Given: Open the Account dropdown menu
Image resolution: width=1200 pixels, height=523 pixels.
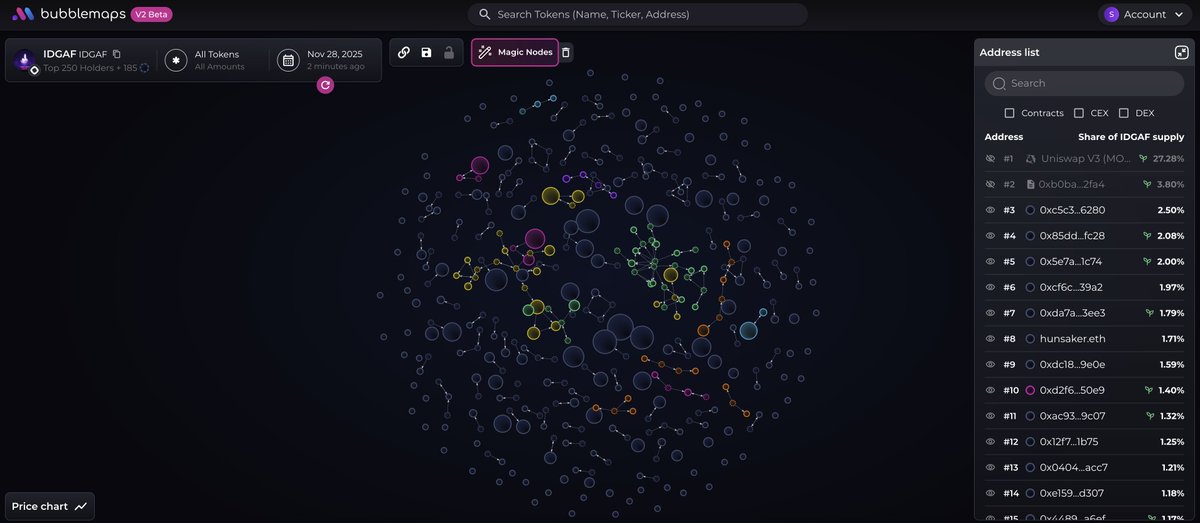Looking at the screenshot, I should coord(1145,14).
